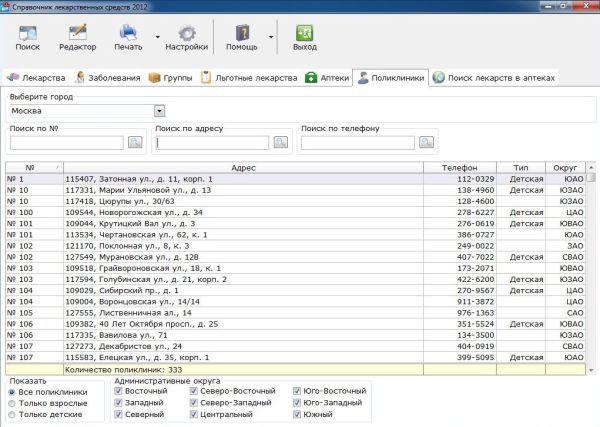Viewport: 600px width, 427px height.
Task: Select row with Затонная ул., д. 11
Action: [295, 179]
